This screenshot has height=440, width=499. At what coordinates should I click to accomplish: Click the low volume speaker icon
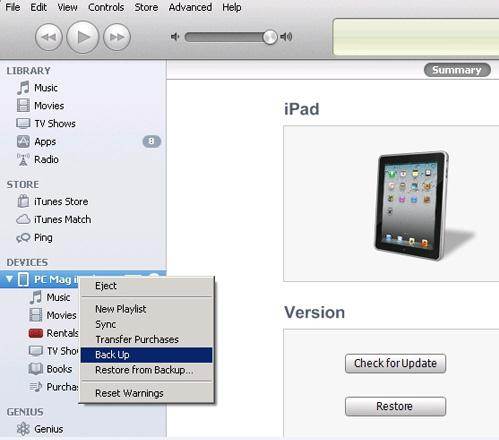175,37
